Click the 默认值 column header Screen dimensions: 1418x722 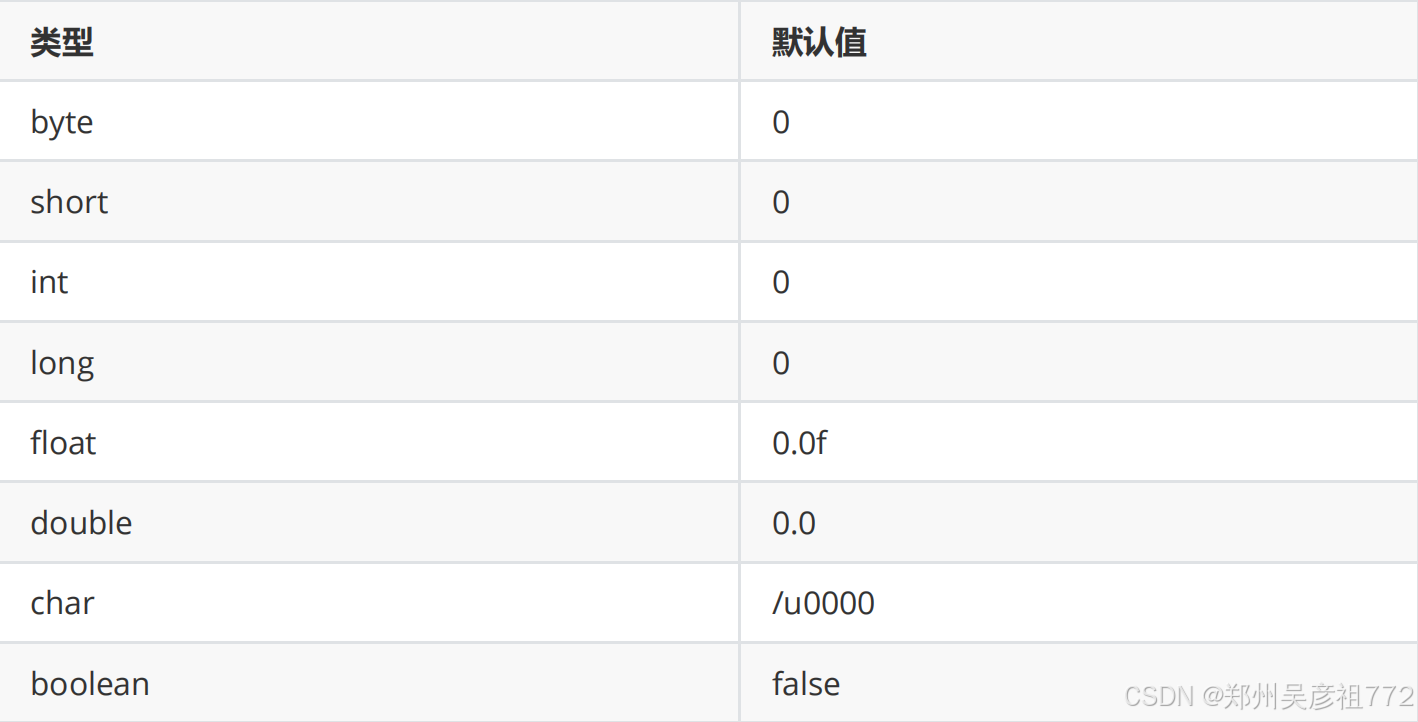[819, 42]
